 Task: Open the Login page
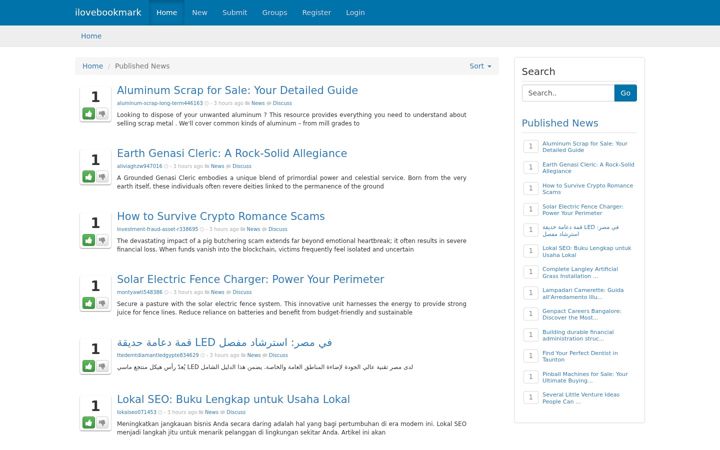coord(355,12)
